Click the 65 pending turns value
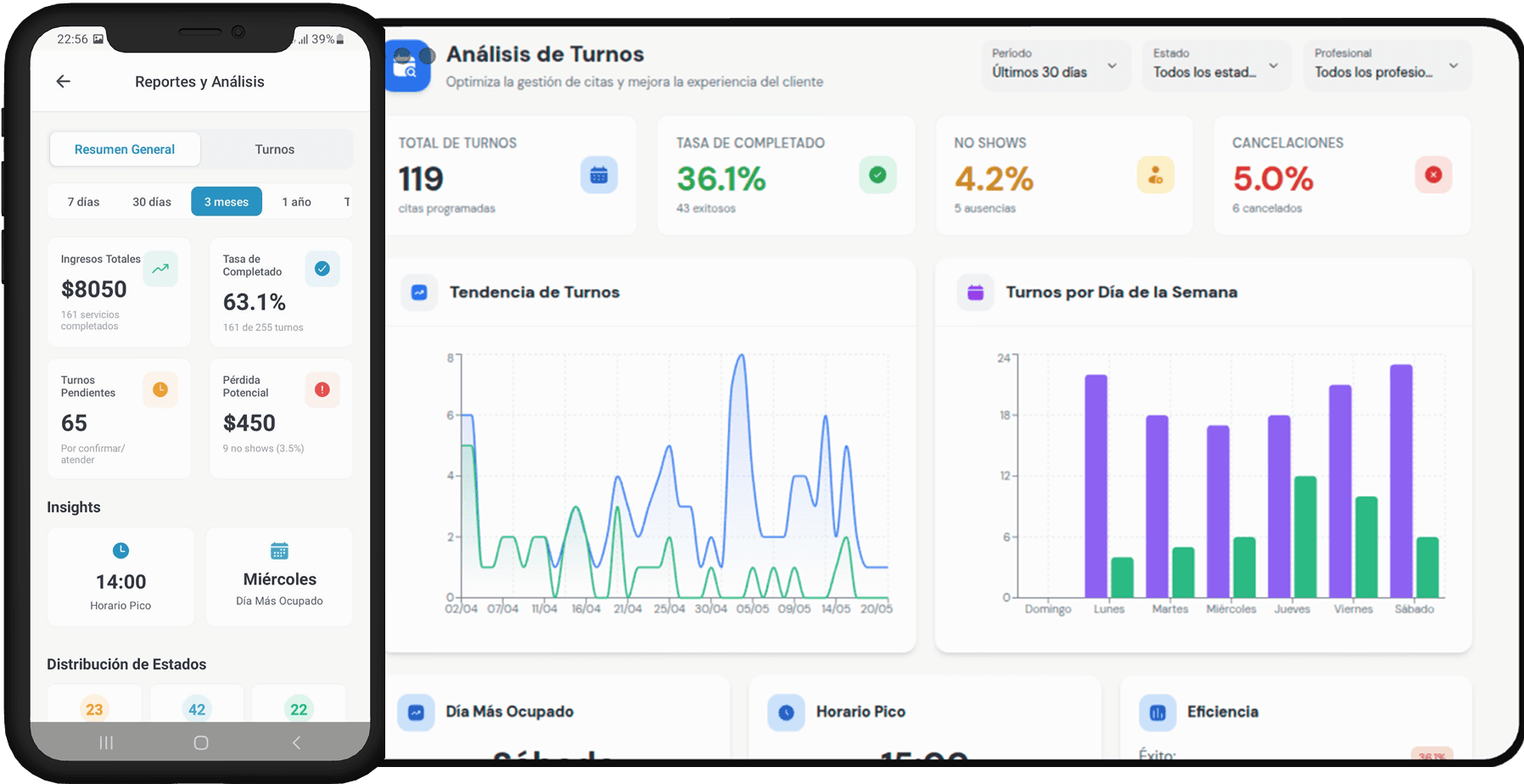Image resolution: width=1524 pixels, height=784 pixels. [x=74, y=423]
